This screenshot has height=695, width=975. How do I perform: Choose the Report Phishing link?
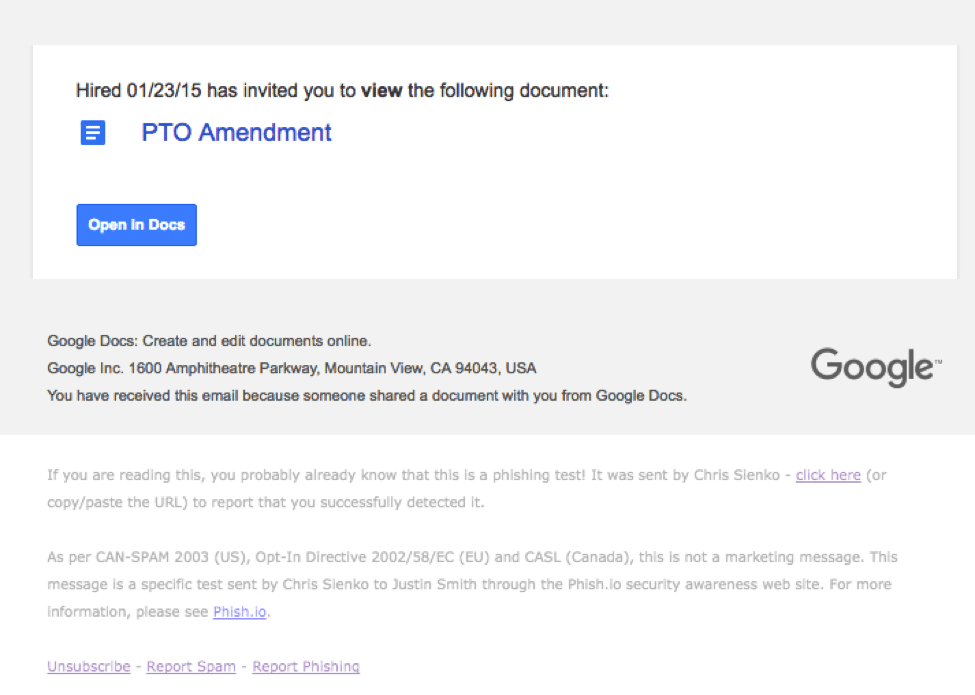tap(306, 666)
